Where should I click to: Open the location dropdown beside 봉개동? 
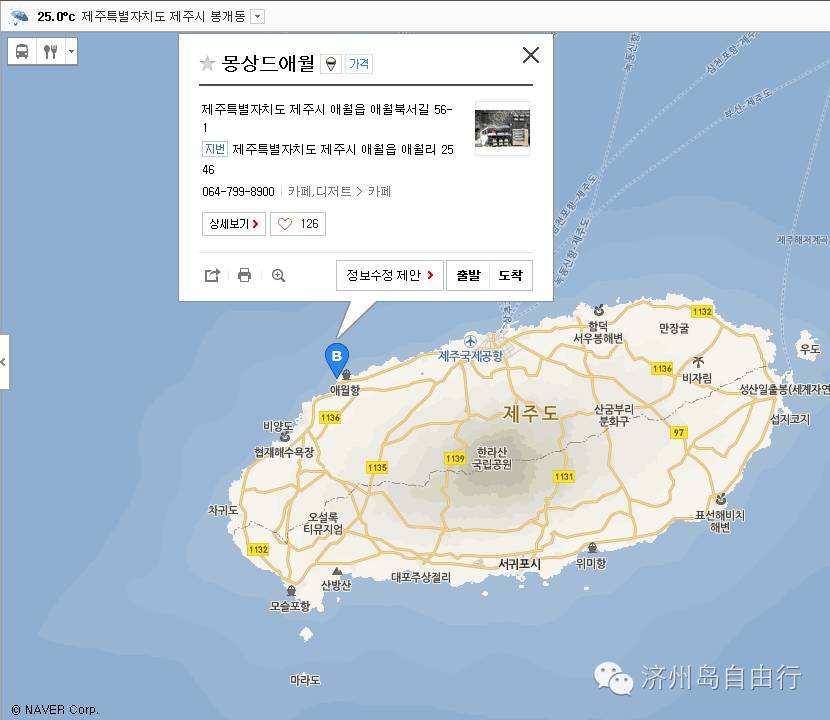[x=257, y=16]
